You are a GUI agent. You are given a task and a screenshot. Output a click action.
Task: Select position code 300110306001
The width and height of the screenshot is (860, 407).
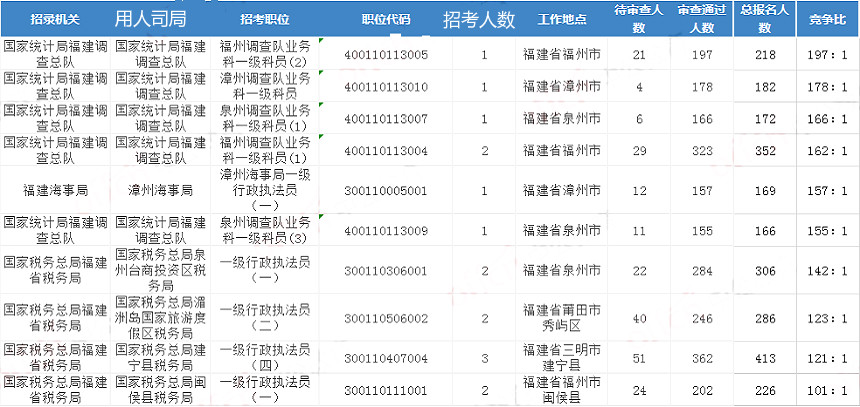click(386, 271)
